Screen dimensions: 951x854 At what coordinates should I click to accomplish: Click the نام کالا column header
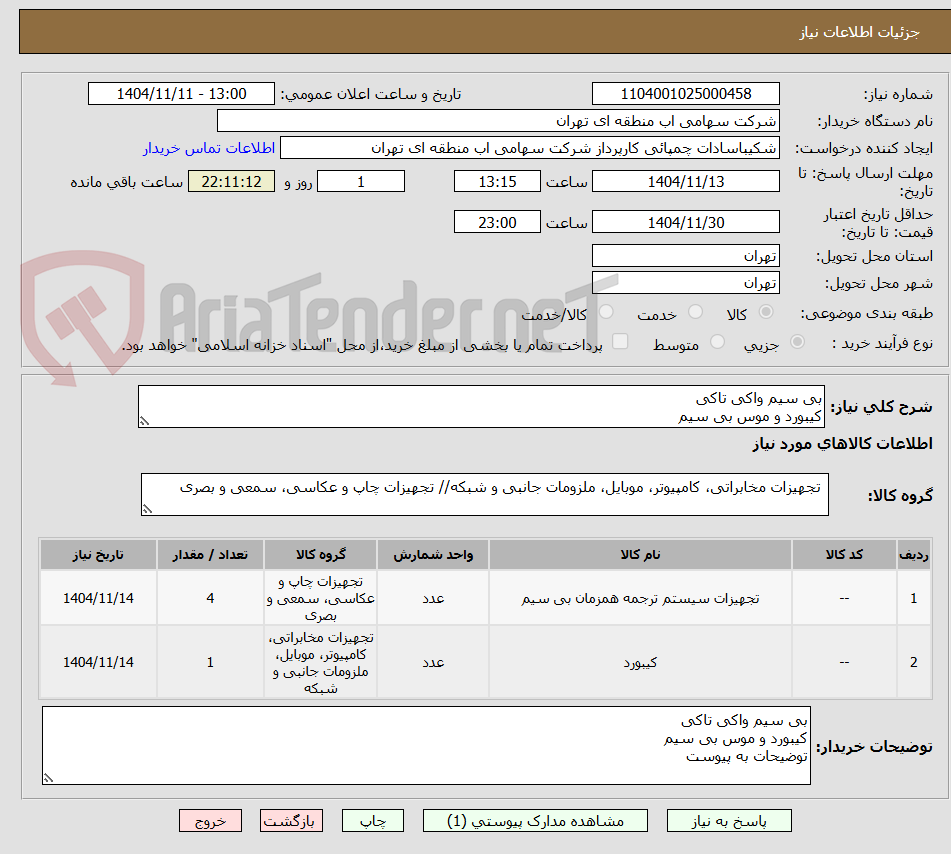pos(640,554)
